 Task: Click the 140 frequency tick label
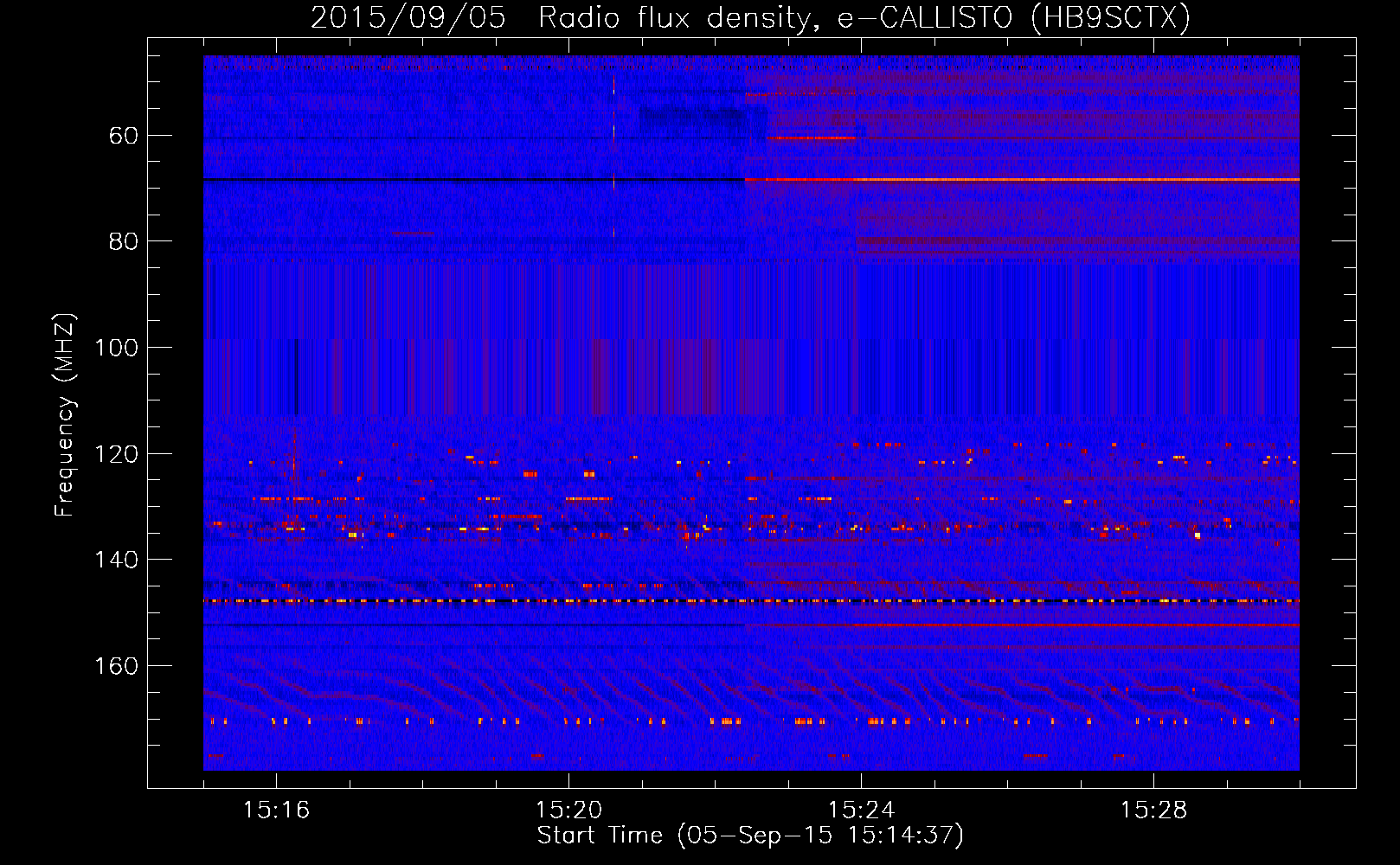point(116,560)
